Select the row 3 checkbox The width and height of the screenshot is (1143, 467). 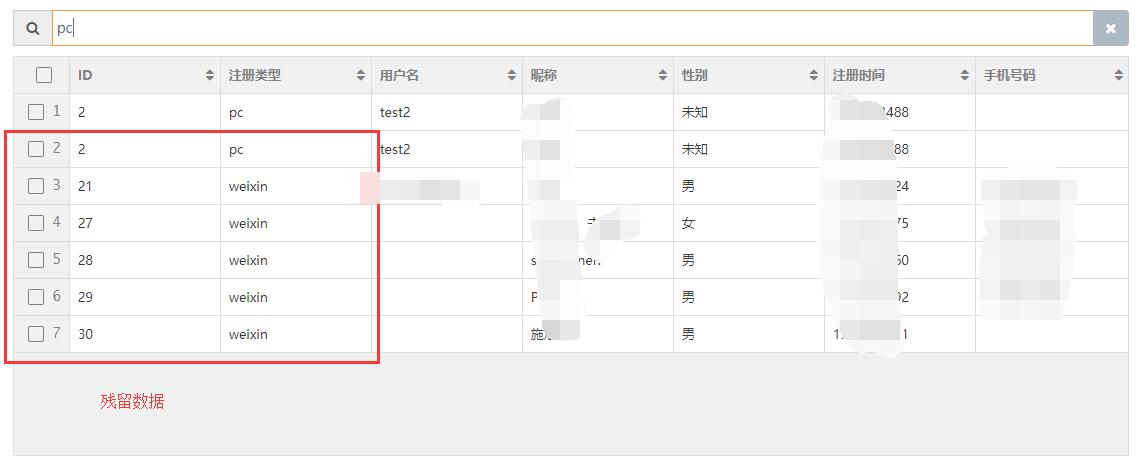pyautogui.click(x=36, y=187)
